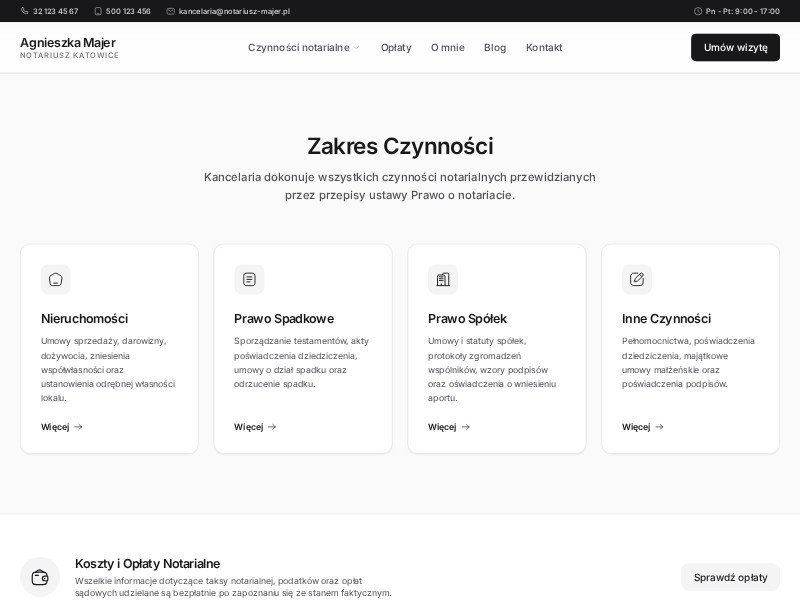Click the building icon in Prawo Spółek card

click(x=442, y=279)
